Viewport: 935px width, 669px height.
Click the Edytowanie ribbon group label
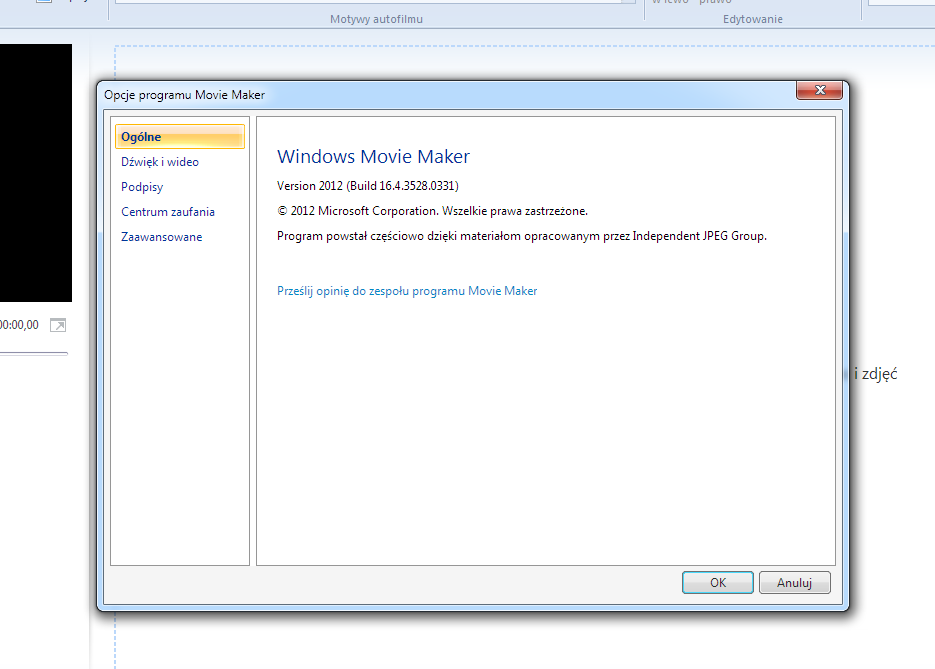point(753,19)
